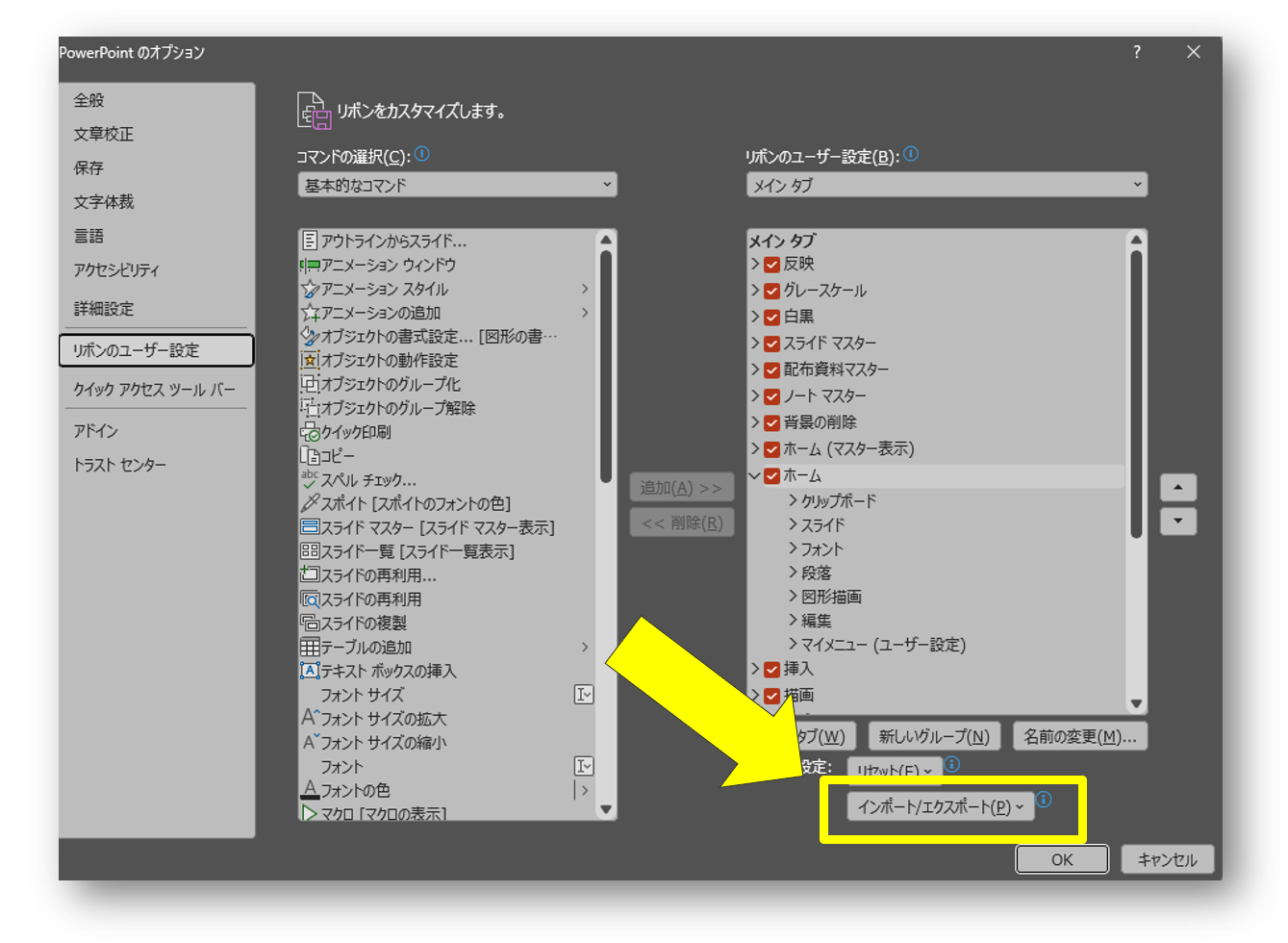Go to クイック アクセス ツール バー settings

pyautogui.click(x=154, y=390)
